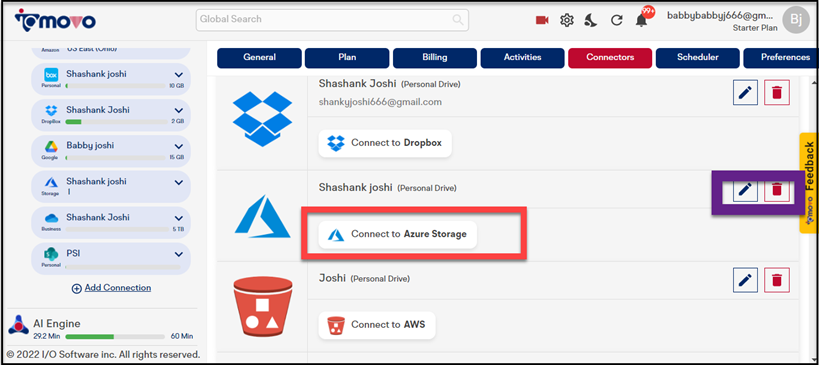Click the Box icon in sidebar
Screen dimensions: 819x365
[51, 75]
